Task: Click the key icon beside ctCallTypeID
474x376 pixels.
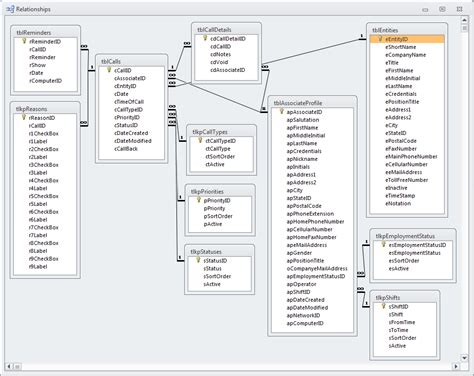Action: pyautogui.click(x=200, y=140)
